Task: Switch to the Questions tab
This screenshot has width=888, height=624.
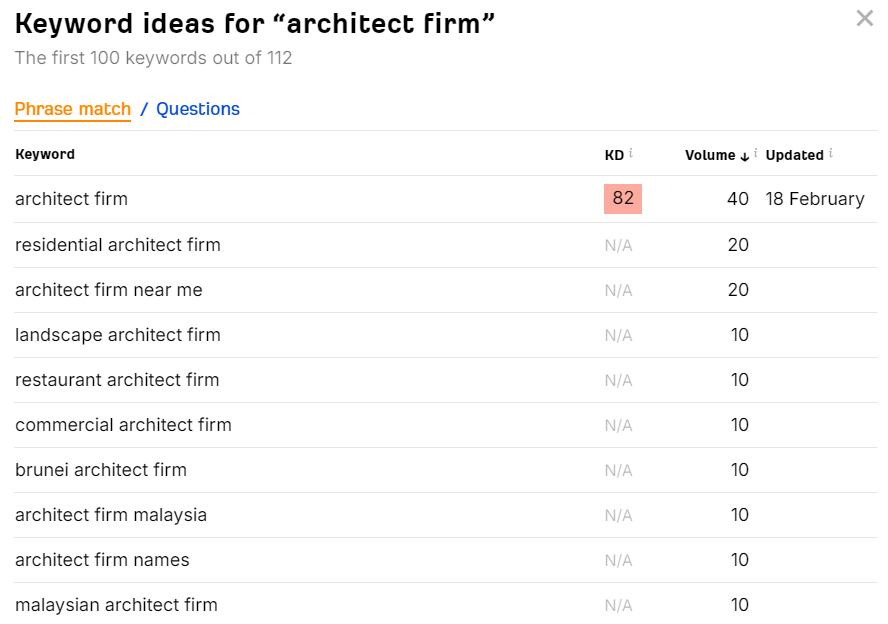Action: tap(198, 109)
